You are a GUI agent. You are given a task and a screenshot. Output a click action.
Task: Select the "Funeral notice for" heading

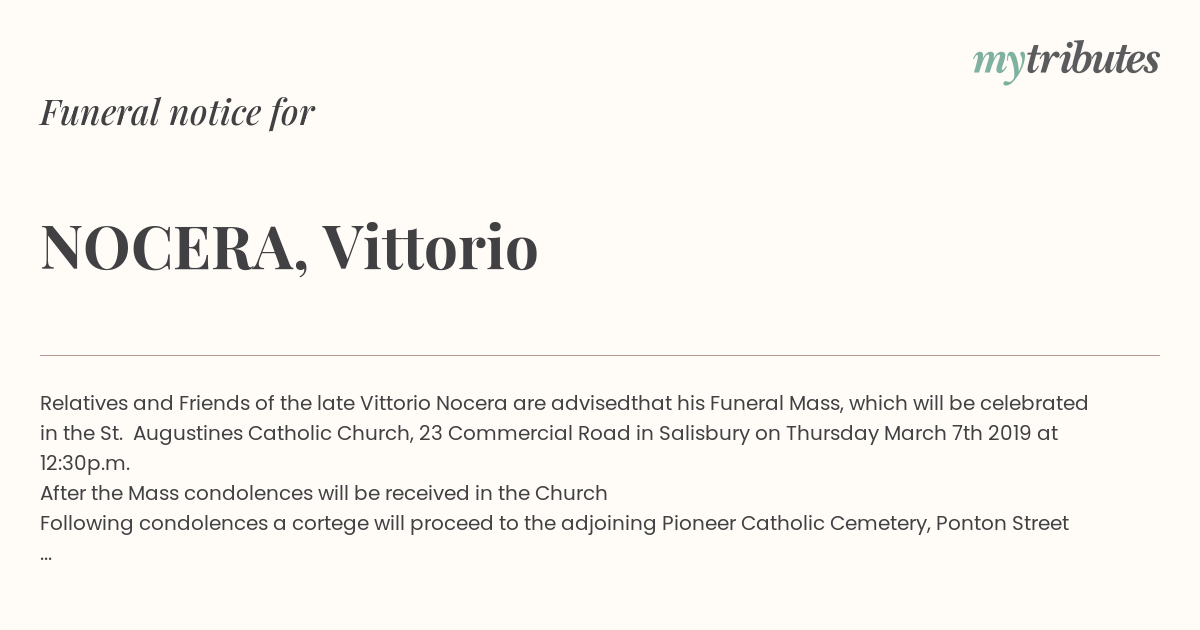tap(177, 113)
